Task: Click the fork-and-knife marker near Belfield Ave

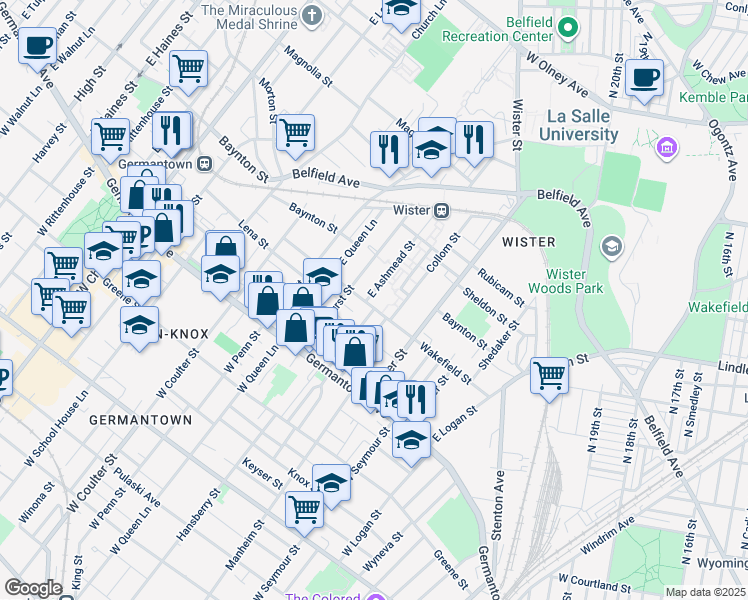Action: (388, 150)
